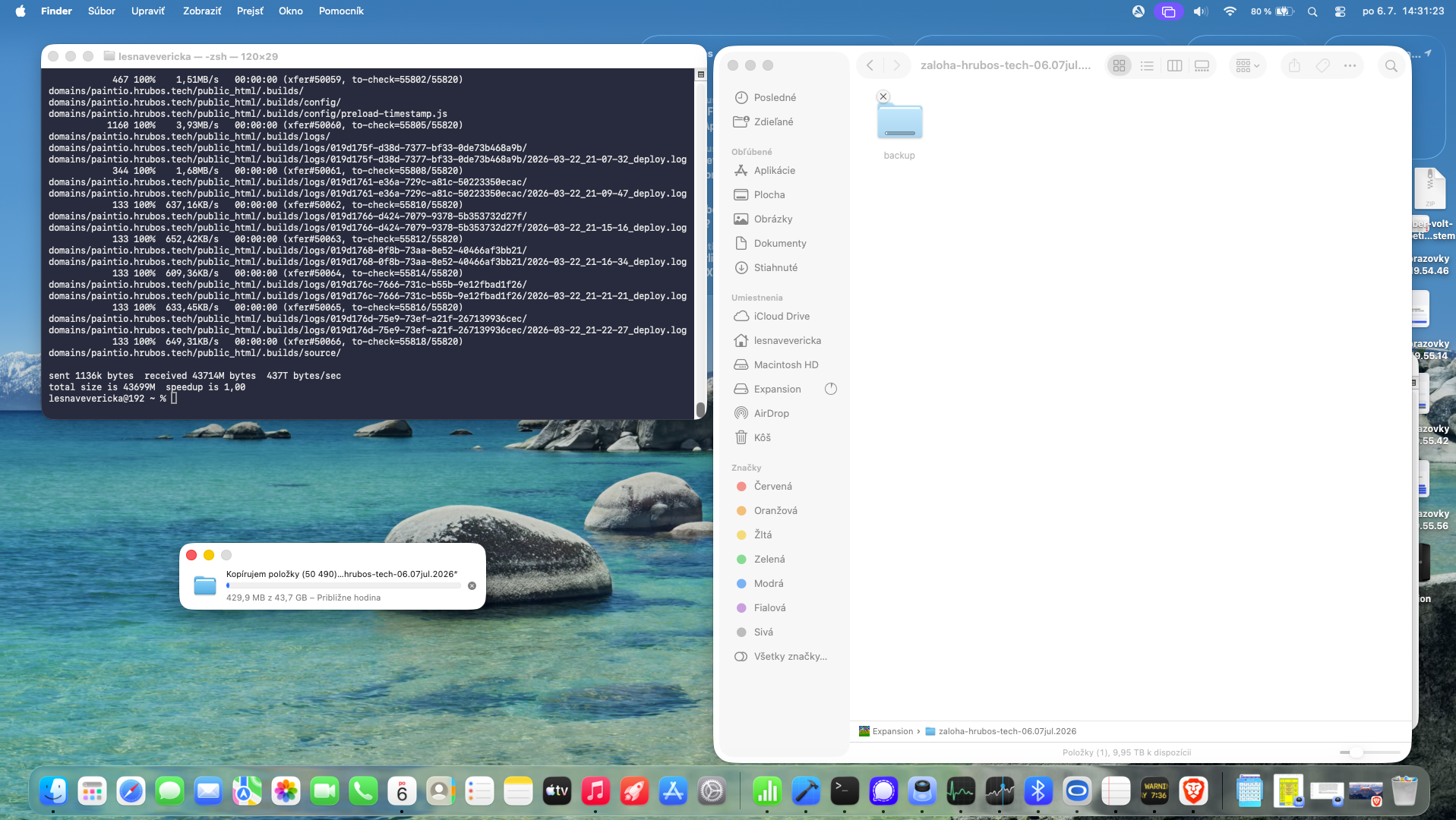Switch Finder to list view

coord(1147,66)
